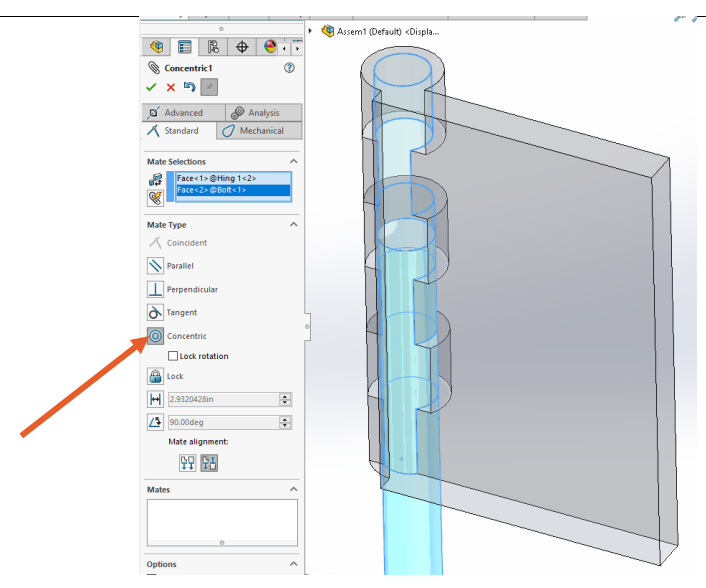Cancel the mate with the red X
This screenshot has height=588, width=706.
(x=171, y=87)
